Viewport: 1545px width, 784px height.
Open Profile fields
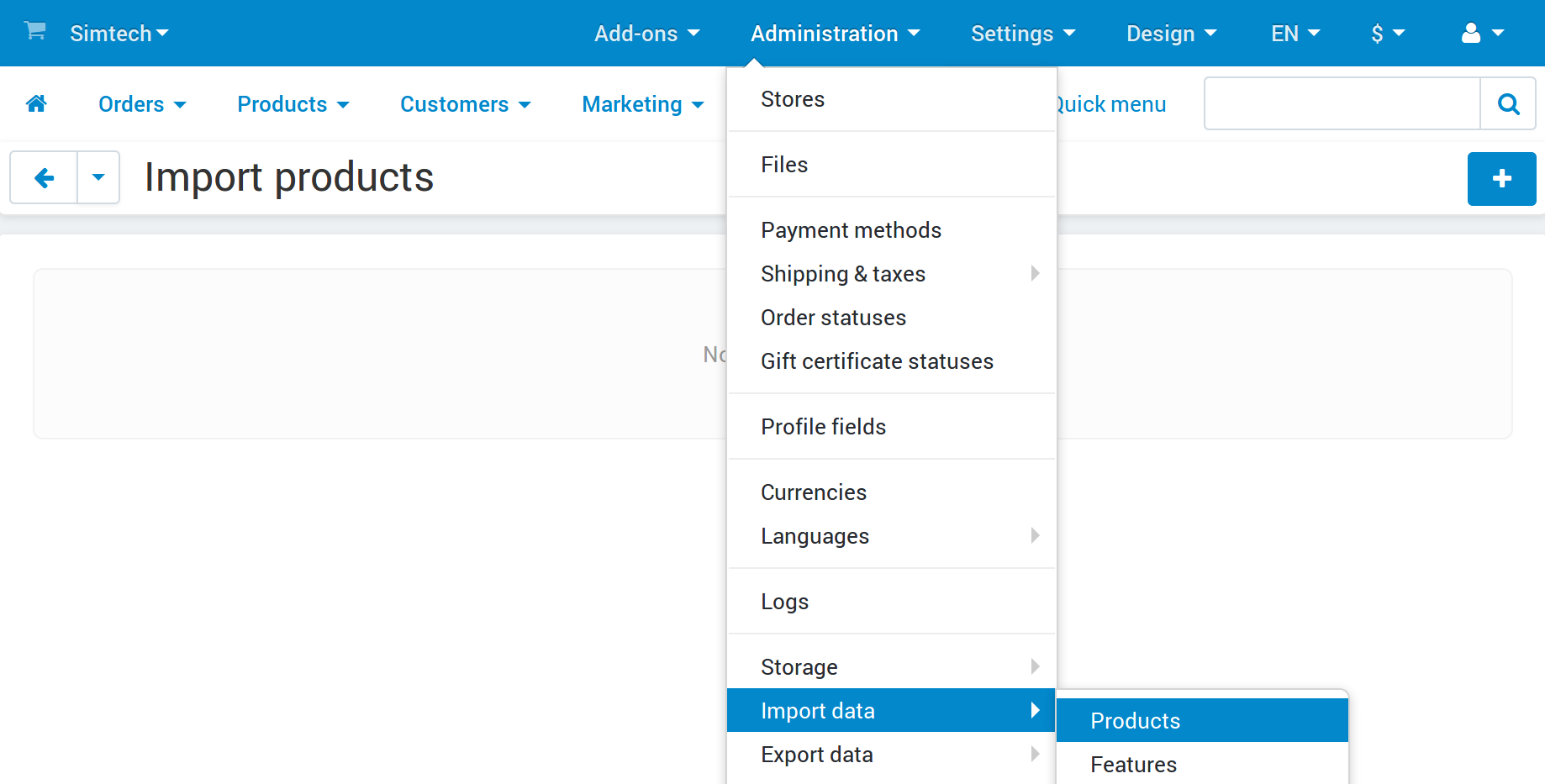(891, 427)
